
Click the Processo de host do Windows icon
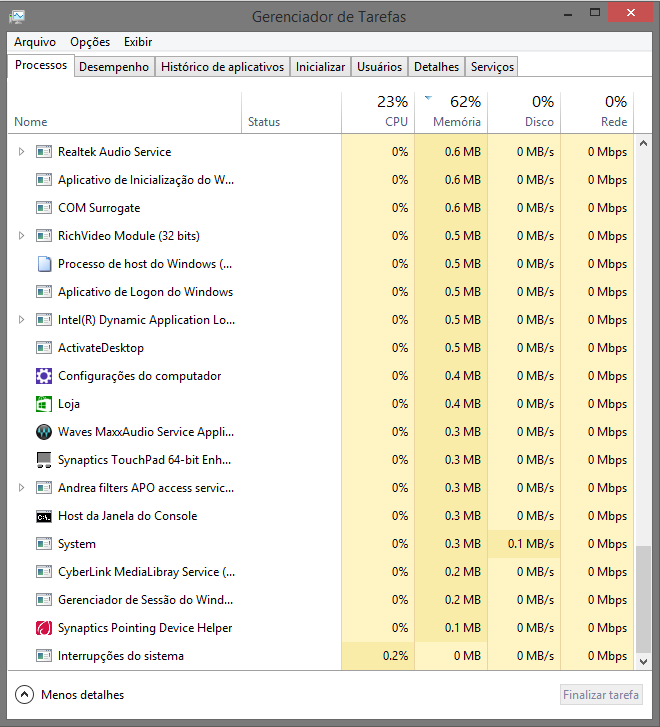(44, 264)
